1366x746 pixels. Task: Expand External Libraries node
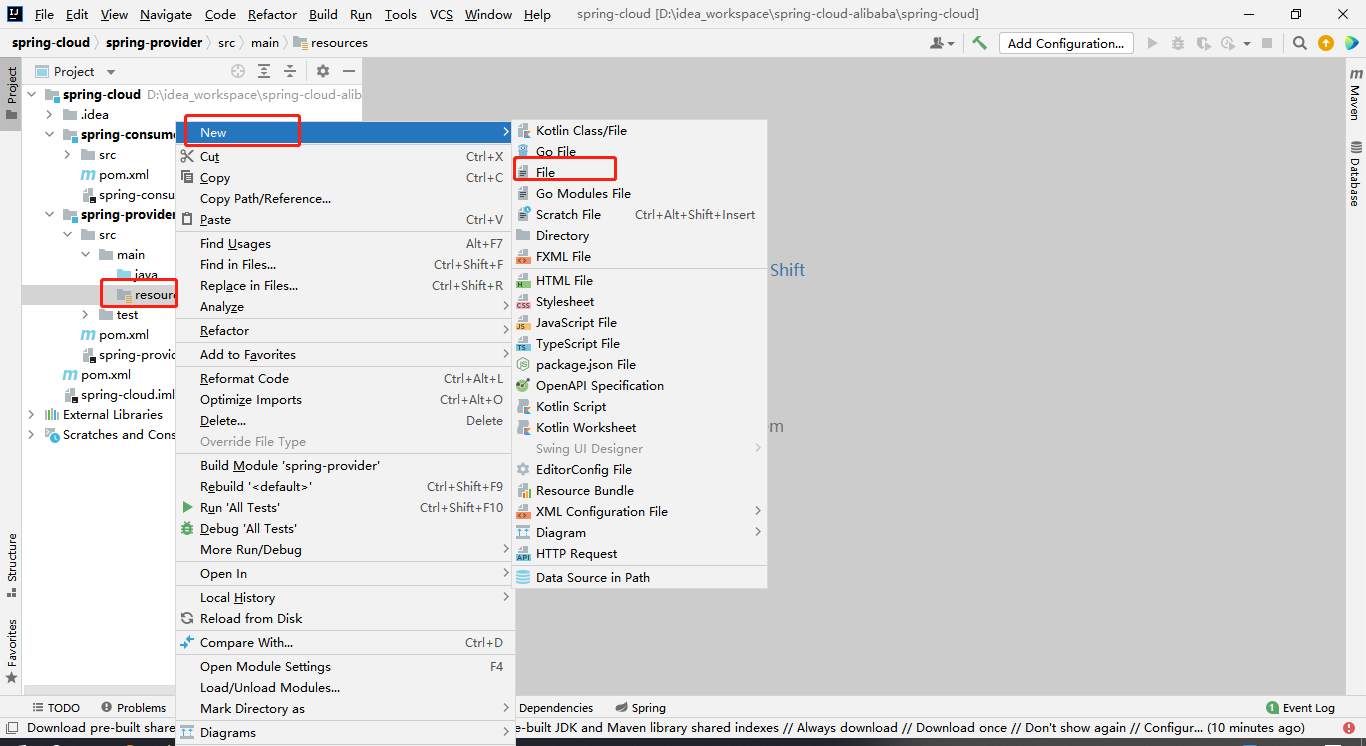(x=31, y=414)
